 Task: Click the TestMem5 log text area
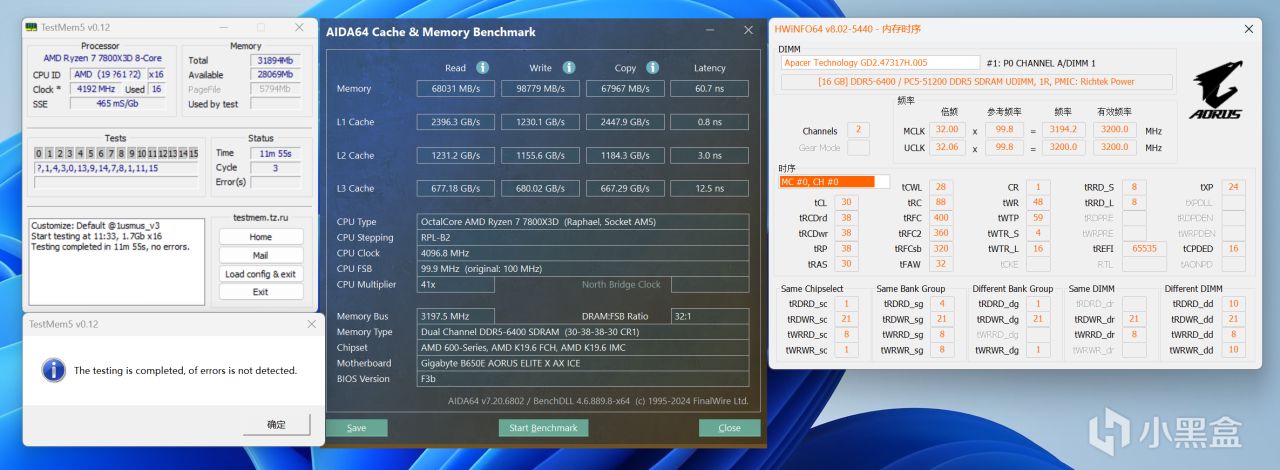point(116,263)
